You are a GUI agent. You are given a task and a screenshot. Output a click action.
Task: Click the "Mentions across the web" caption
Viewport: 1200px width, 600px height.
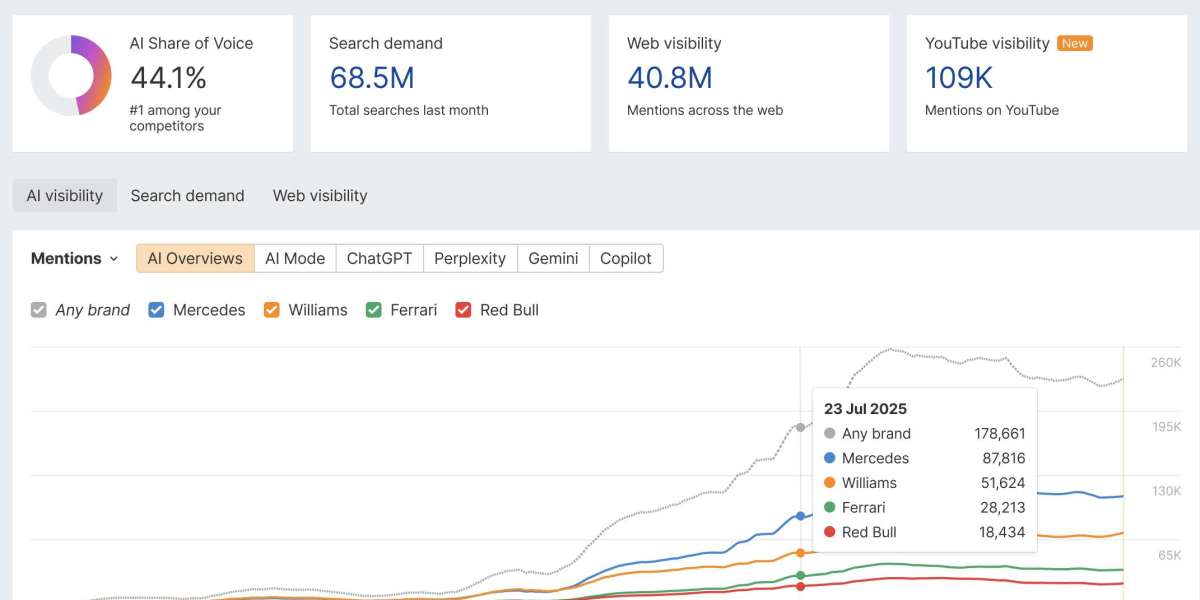705,110
